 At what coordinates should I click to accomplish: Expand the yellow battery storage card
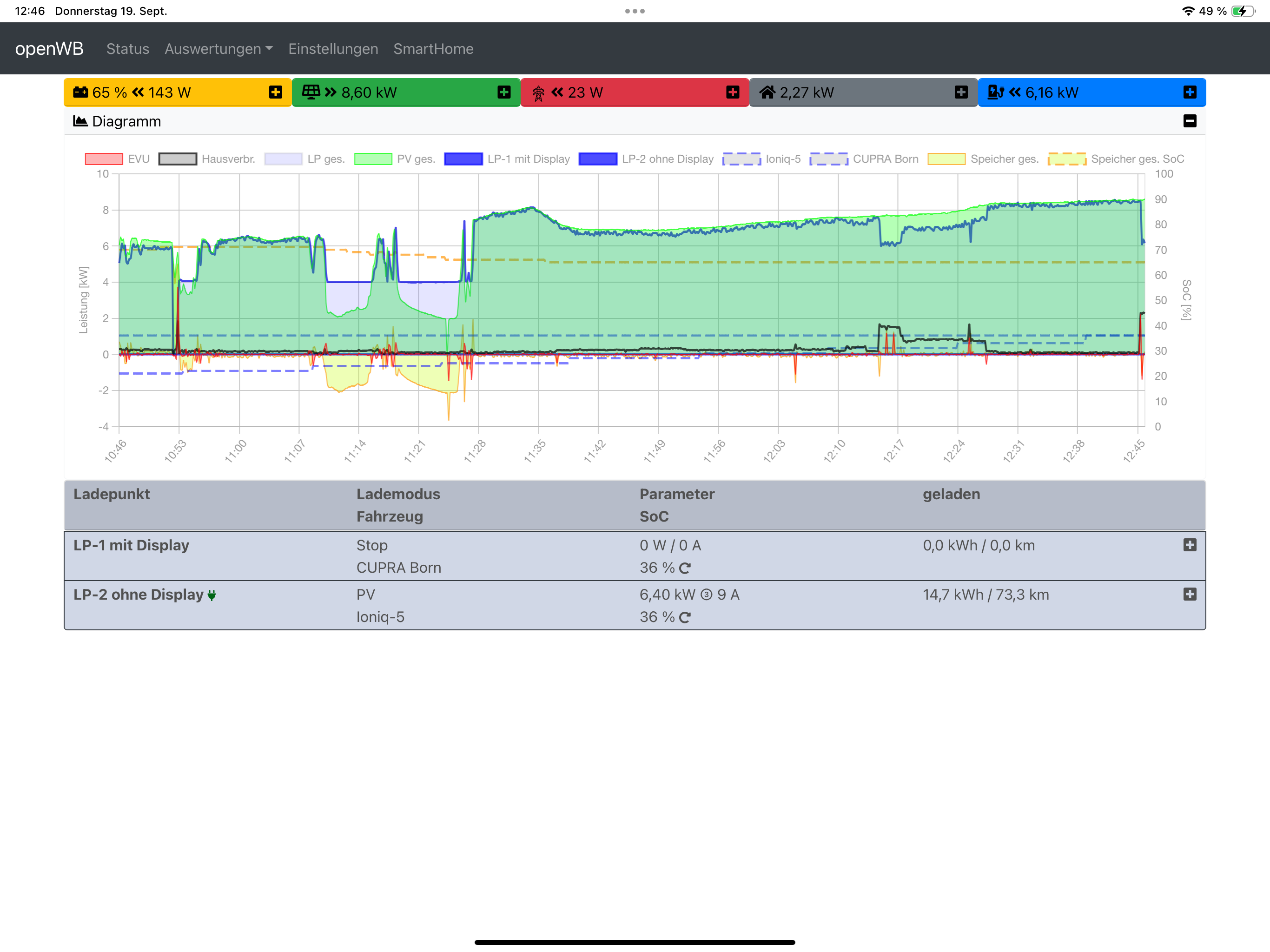click(x=276, y=92)
